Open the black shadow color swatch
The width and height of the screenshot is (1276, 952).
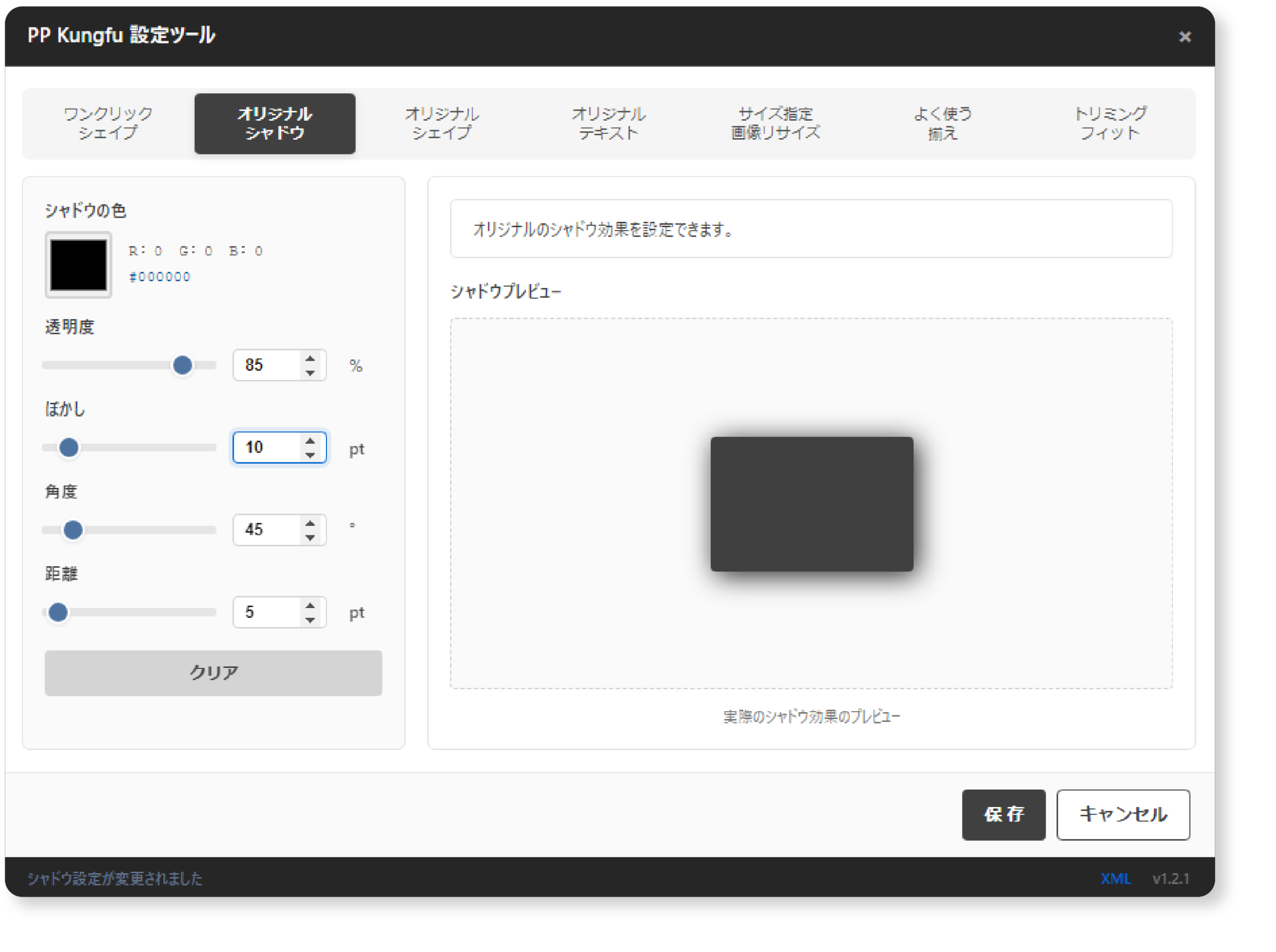78,265
